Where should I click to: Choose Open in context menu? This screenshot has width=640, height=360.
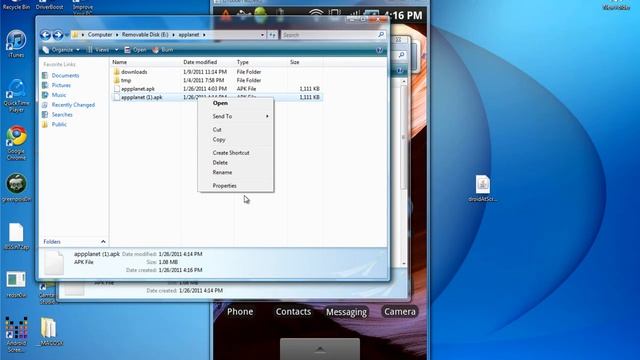point(236,103)
